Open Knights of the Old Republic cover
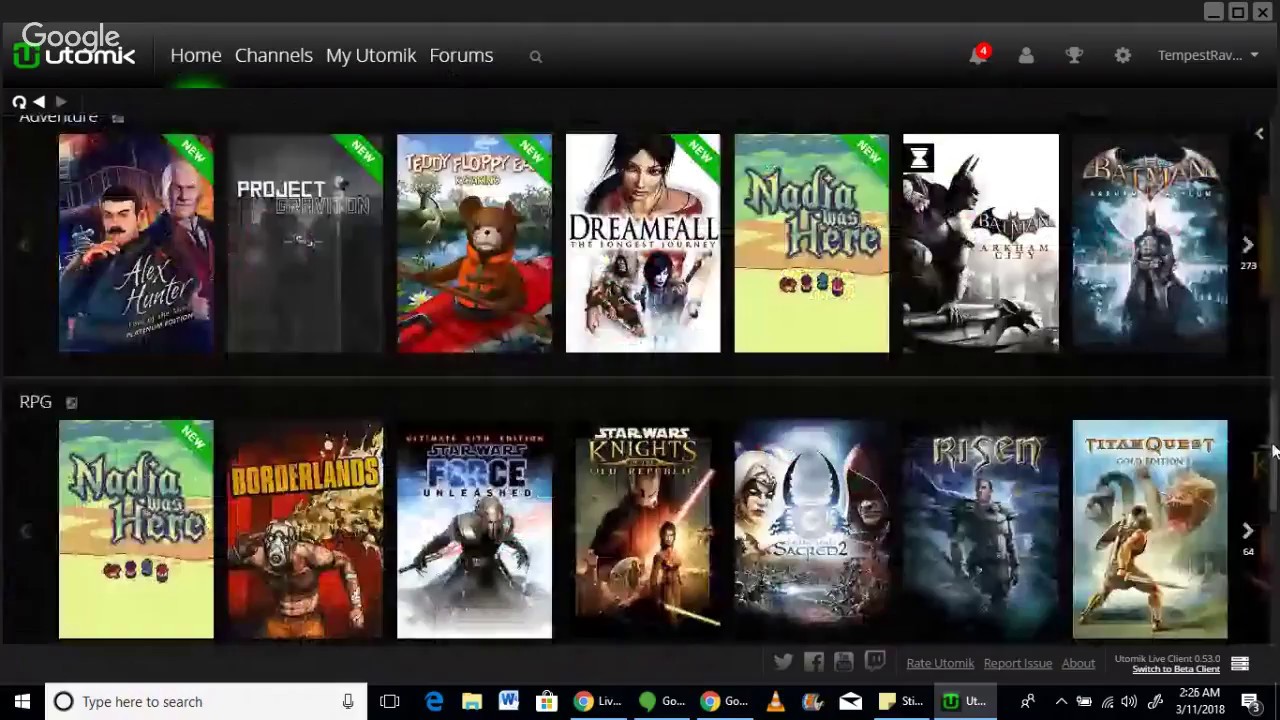Image resolution: width=1280 pixels, height=720 pixels. [643, 529]
